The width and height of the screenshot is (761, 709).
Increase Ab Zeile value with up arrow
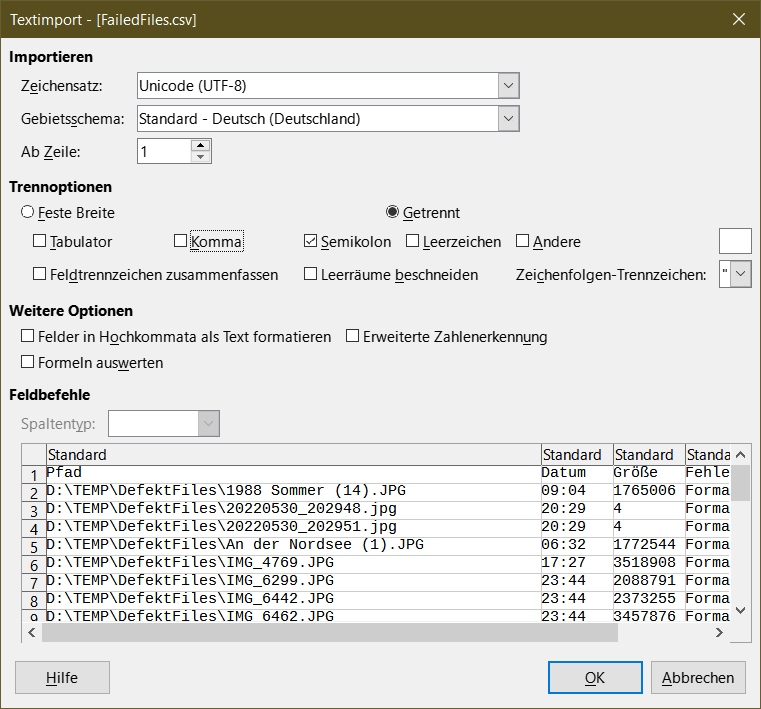coord(200,146)
